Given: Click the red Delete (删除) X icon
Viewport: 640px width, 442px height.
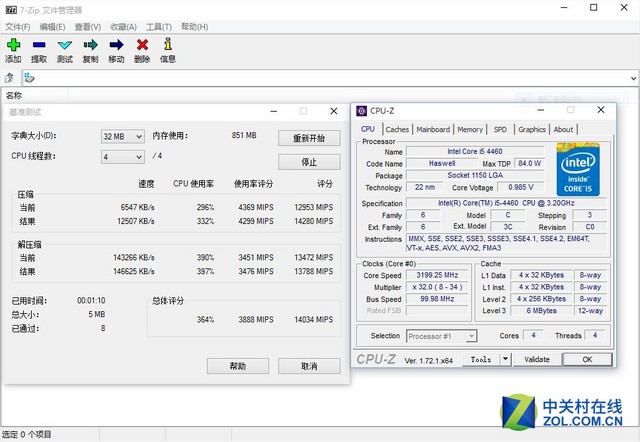Looking at the screenshot, I should tap(142, 45).
